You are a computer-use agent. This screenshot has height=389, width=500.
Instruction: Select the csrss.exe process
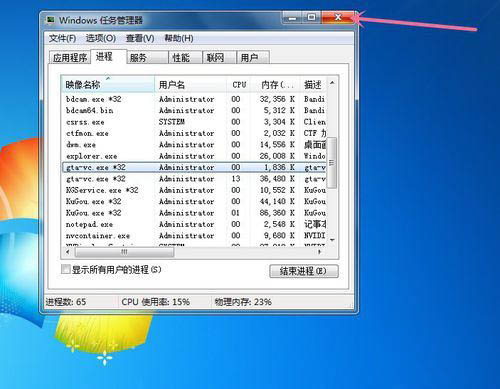tap(194, 122)
